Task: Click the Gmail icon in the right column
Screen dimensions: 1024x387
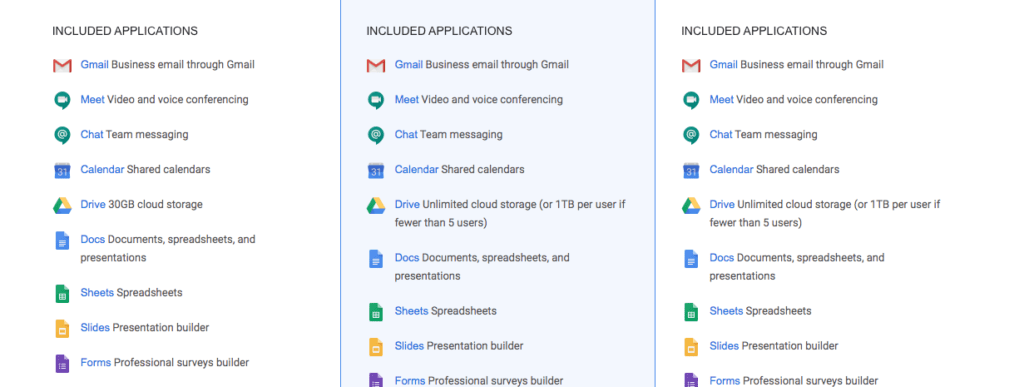Action: point(691,65)
